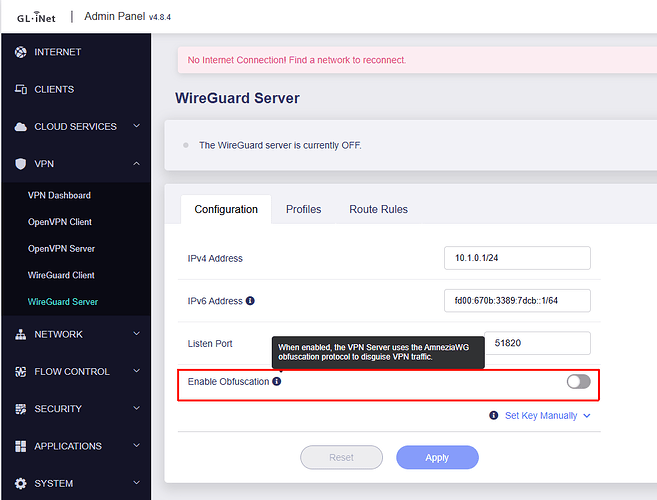Click info icon next to IPv6 Address
Screen dimensions: 657x500
coord(250,301)
